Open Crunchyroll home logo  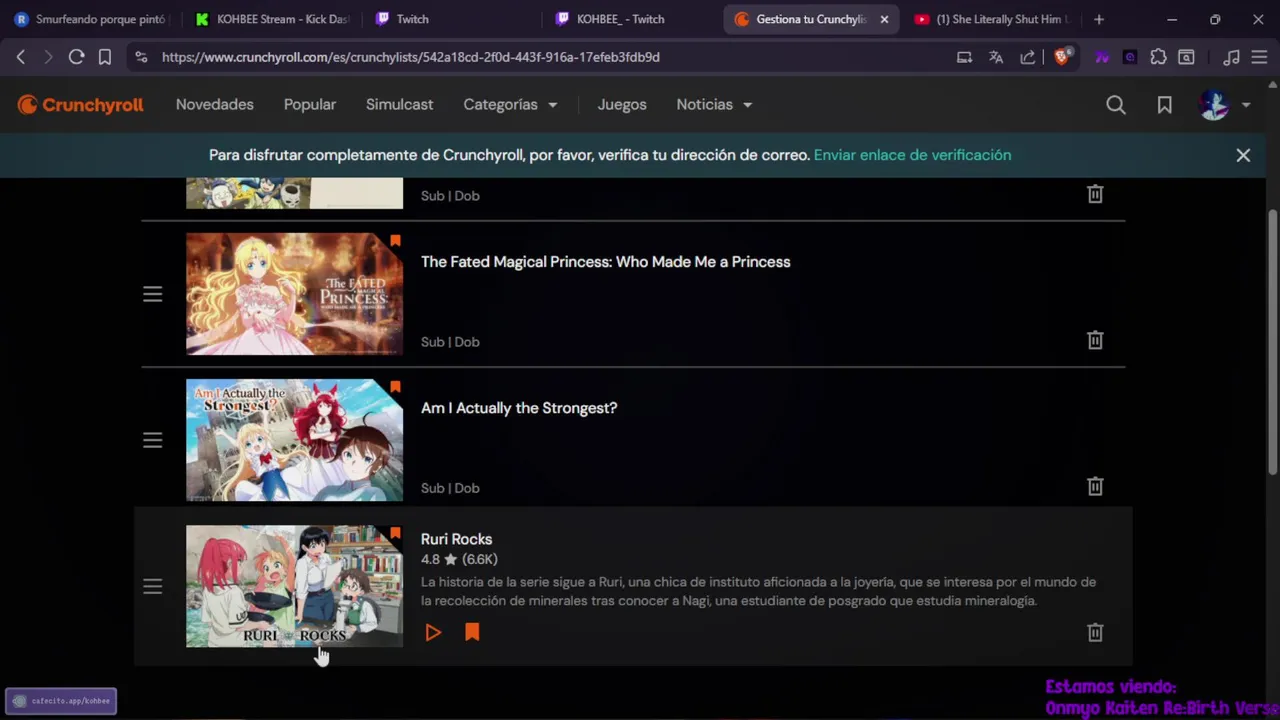(x=80, y=105)
